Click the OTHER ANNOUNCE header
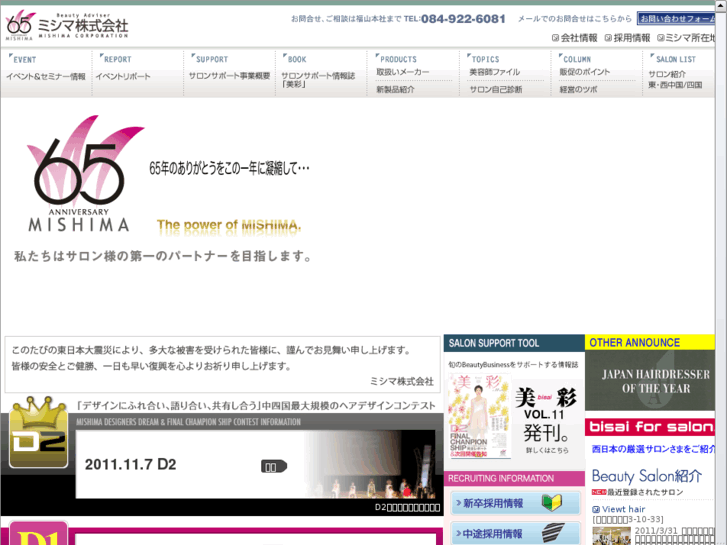The width and height of the screenshot is (727, 545). click(650, 342)
